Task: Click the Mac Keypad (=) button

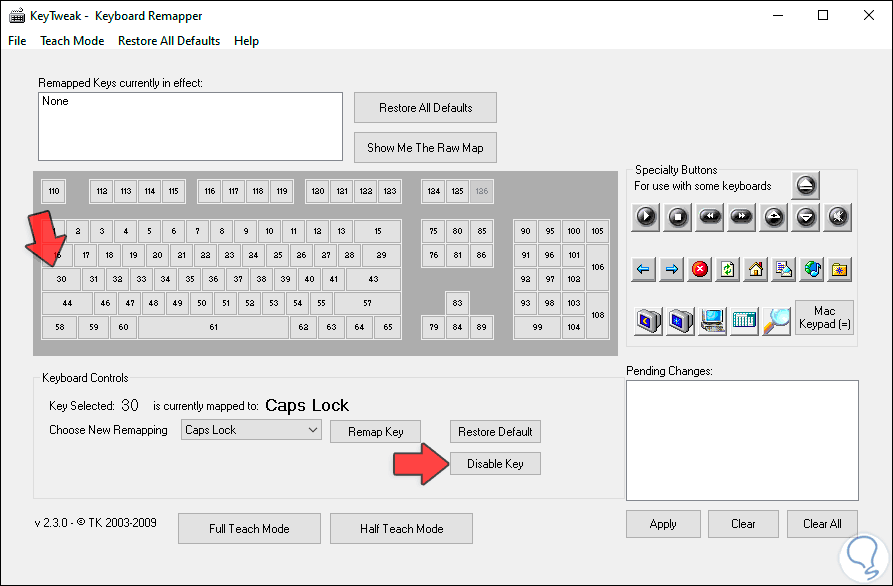Action: [825, 317]
